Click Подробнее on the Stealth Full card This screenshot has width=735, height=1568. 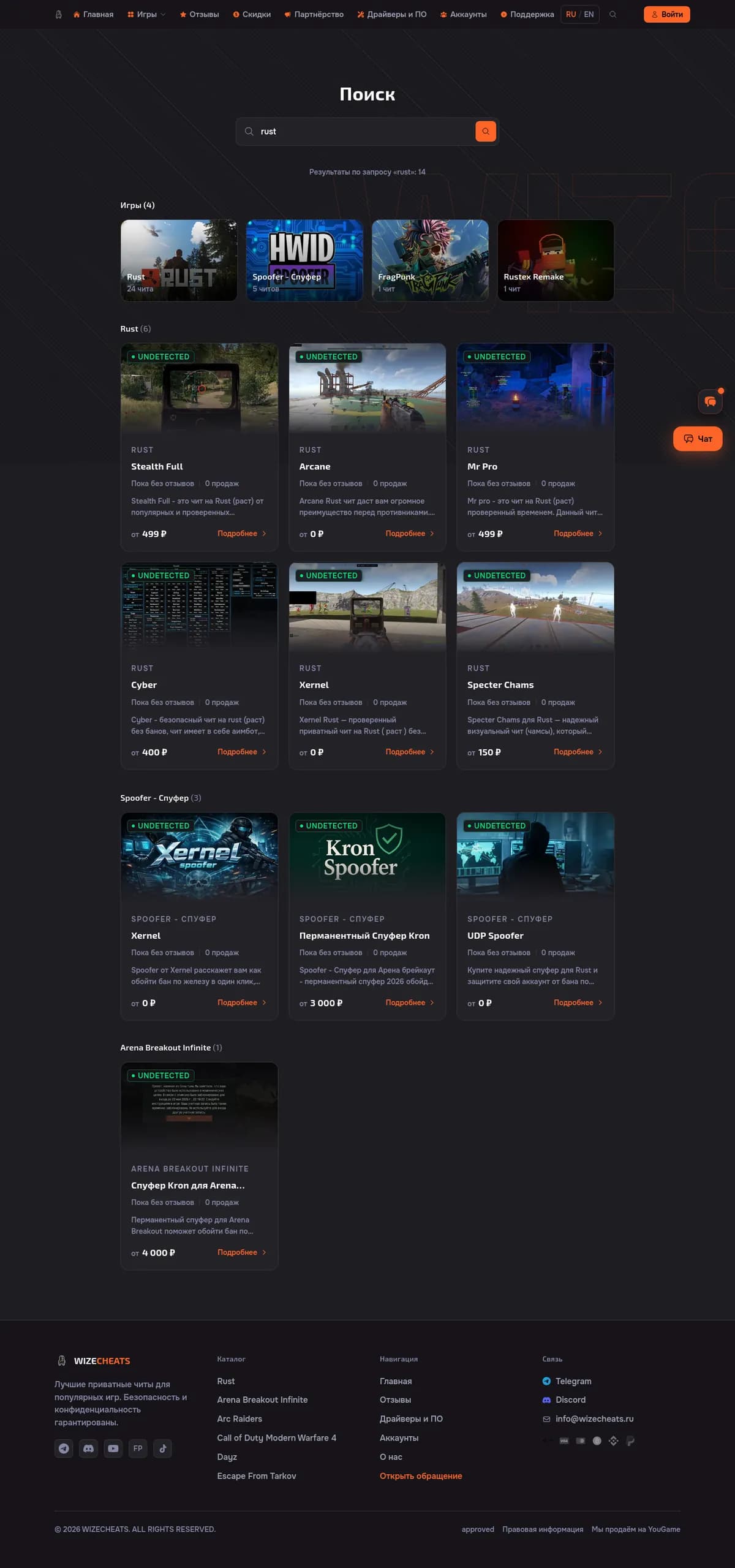coord(242,534)
